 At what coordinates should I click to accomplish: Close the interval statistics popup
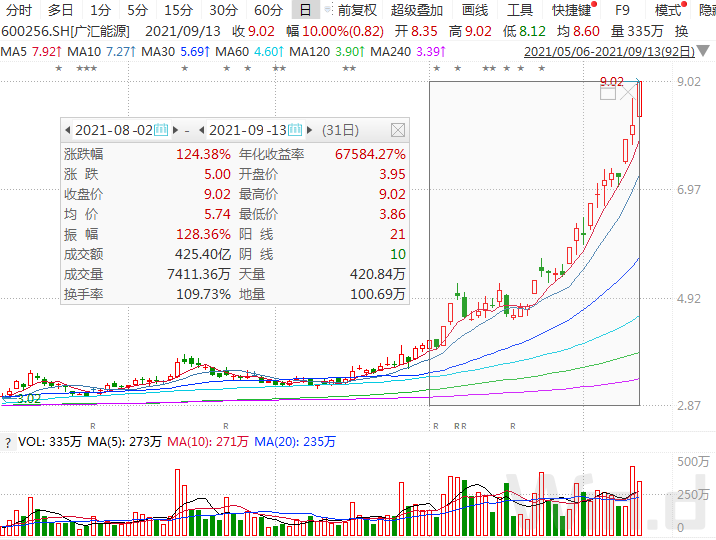coord(397,130)
